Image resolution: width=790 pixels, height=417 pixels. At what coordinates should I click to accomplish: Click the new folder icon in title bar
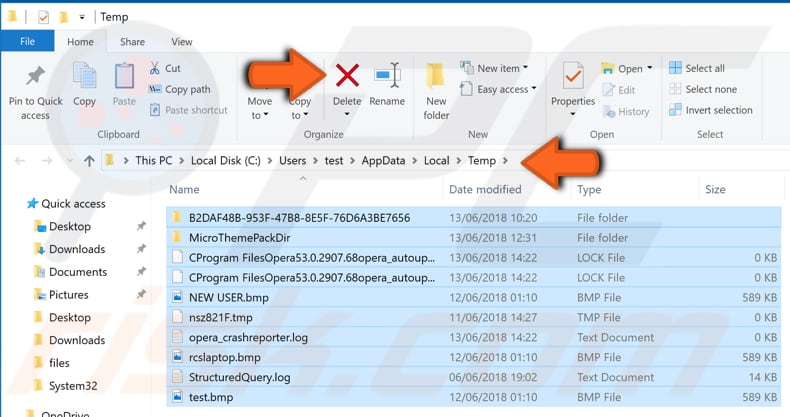[63, 17]
